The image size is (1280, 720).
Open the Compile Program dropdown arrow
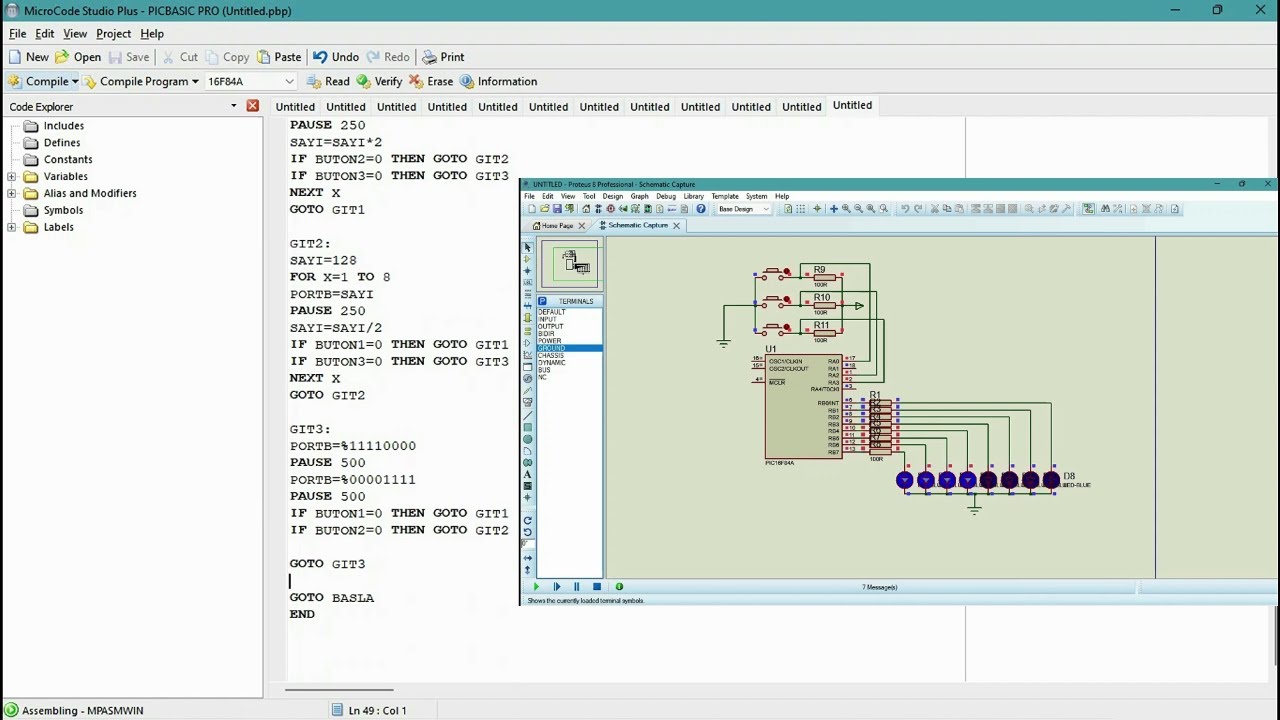[x=195, y=82]
